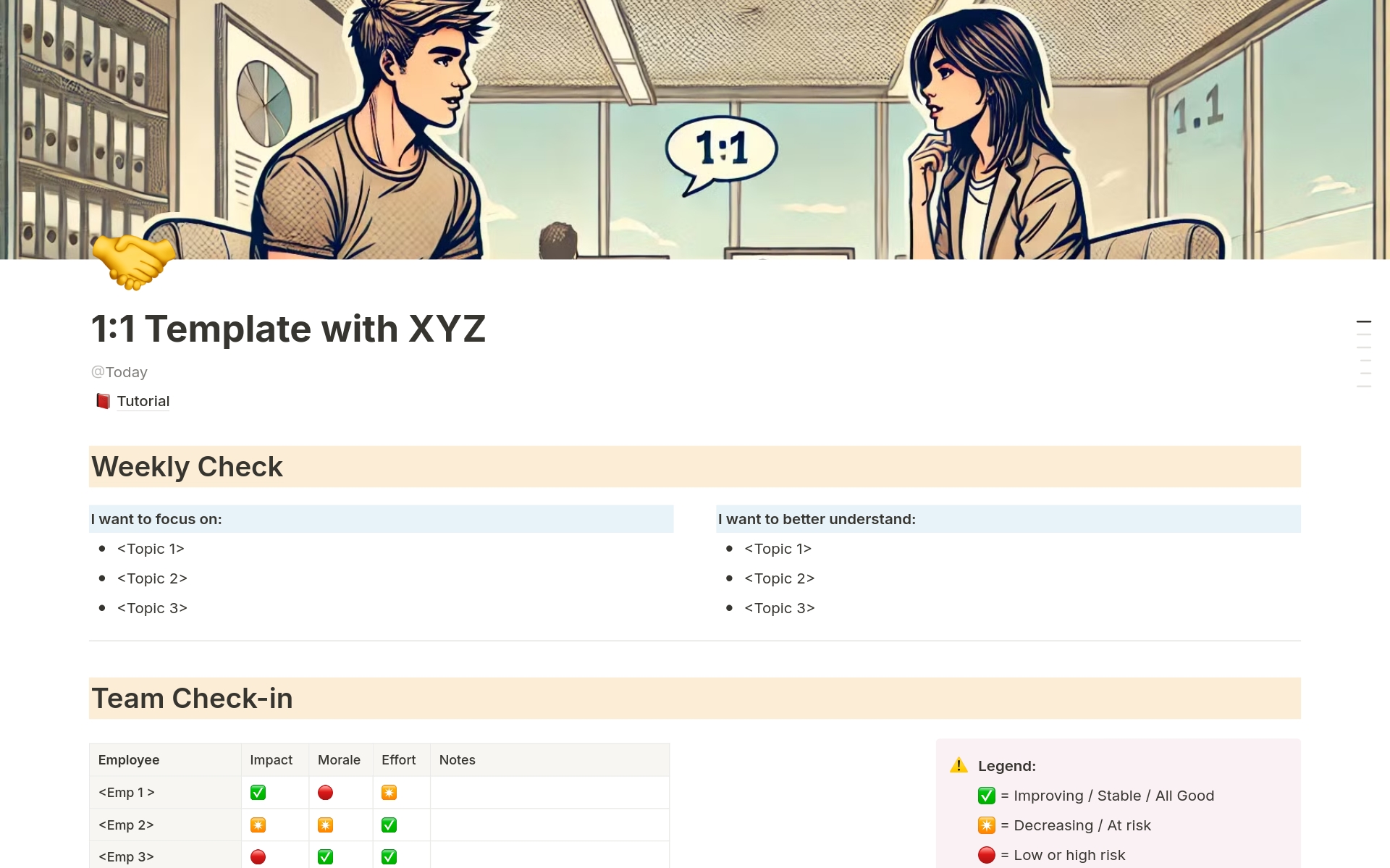Open the Tutorial sub-page
Image resolution: width=1390 pixels, height=868 pixels.
[143, 400]
